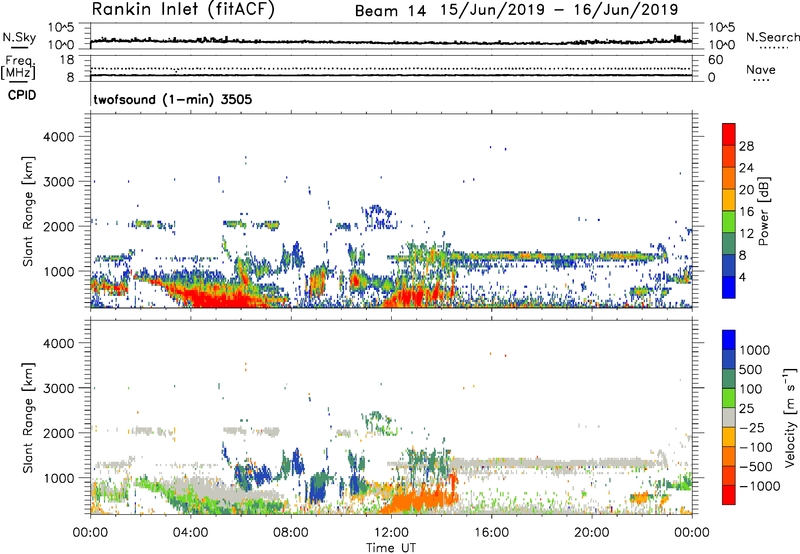Click the '-500' tick on velocity colorbar
Image resolution: width=800 pixels, height=554 pixels.
755,467
